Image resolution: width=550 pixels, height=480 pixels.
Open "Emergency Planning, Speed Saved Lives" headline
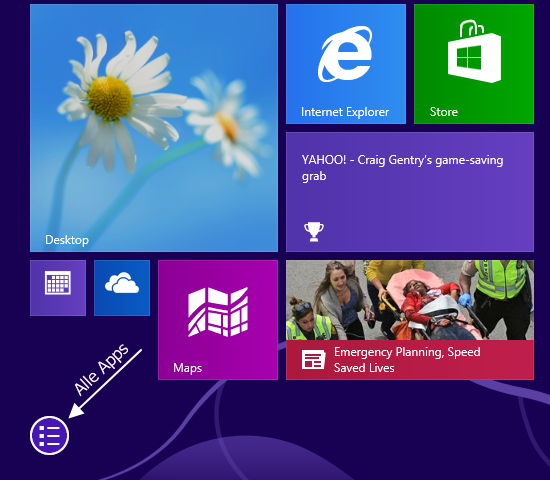[x=407, y=360]
